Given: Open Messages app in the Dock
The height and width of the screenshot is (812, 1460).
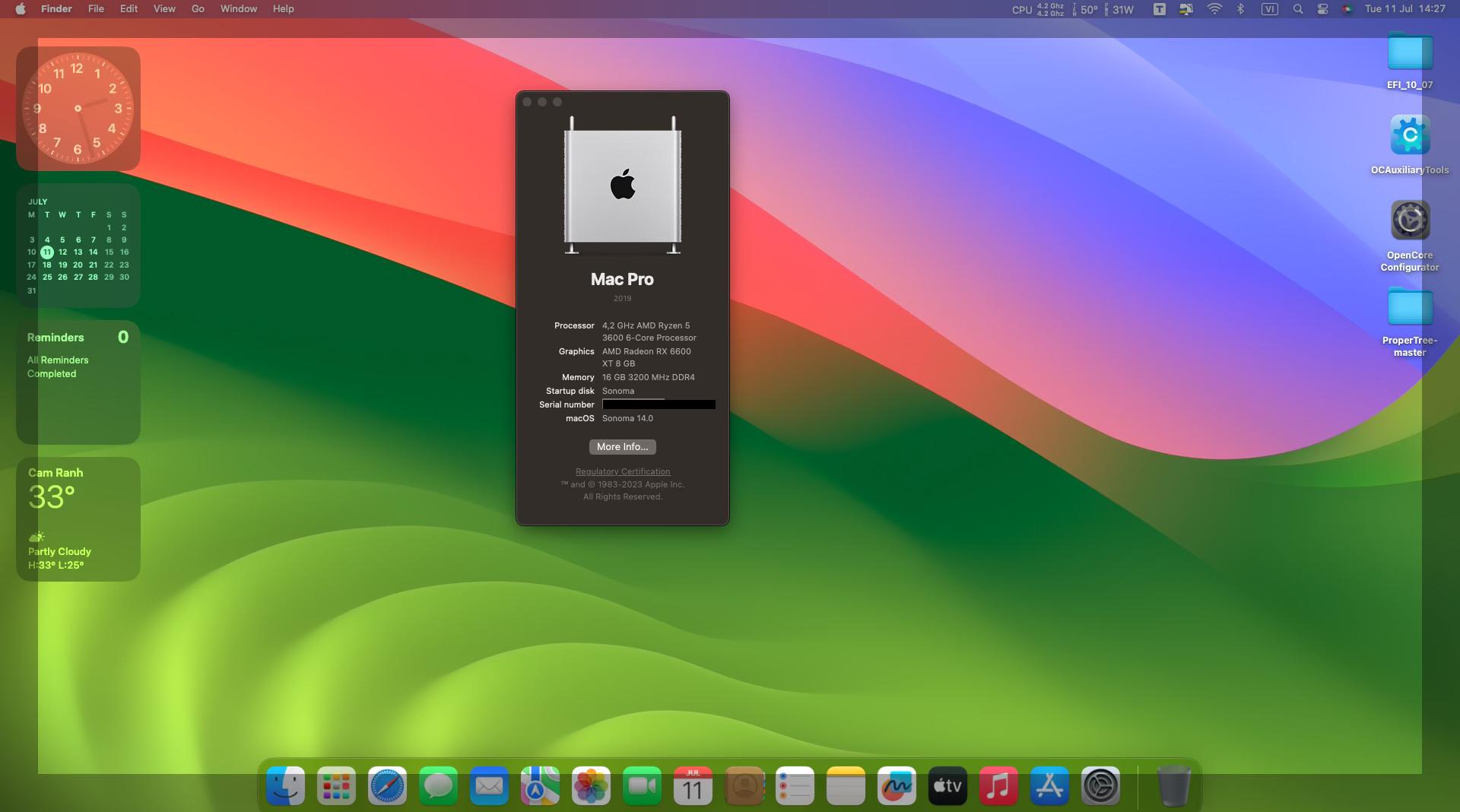Looking at the screenshot, I should (x=438, y=785).
